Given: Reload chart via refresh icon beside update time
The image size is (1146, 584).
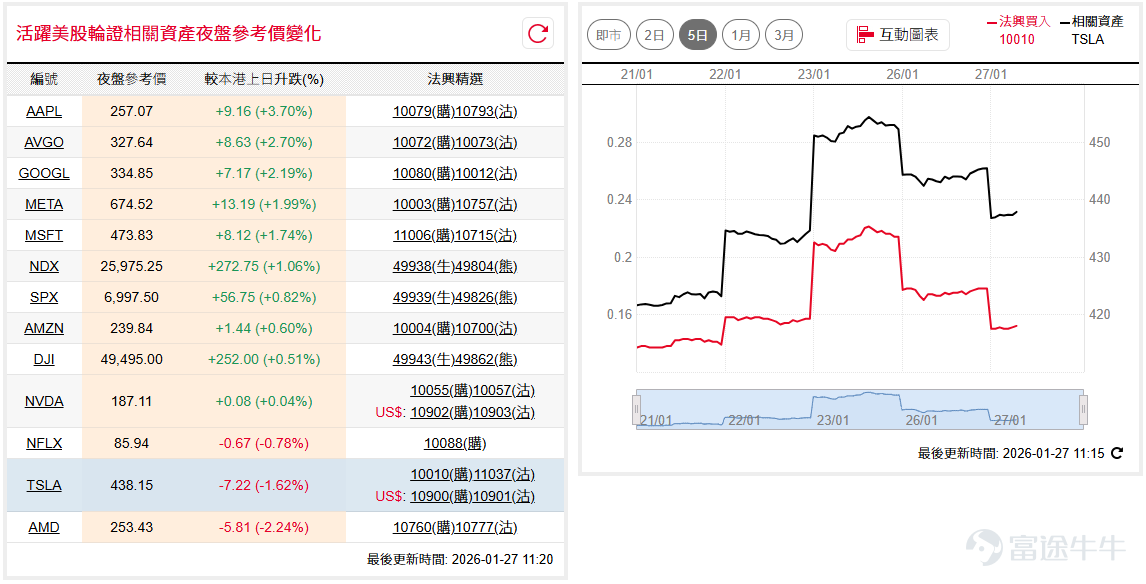Looking at the screenshot, I should [x=1117, y=453].
